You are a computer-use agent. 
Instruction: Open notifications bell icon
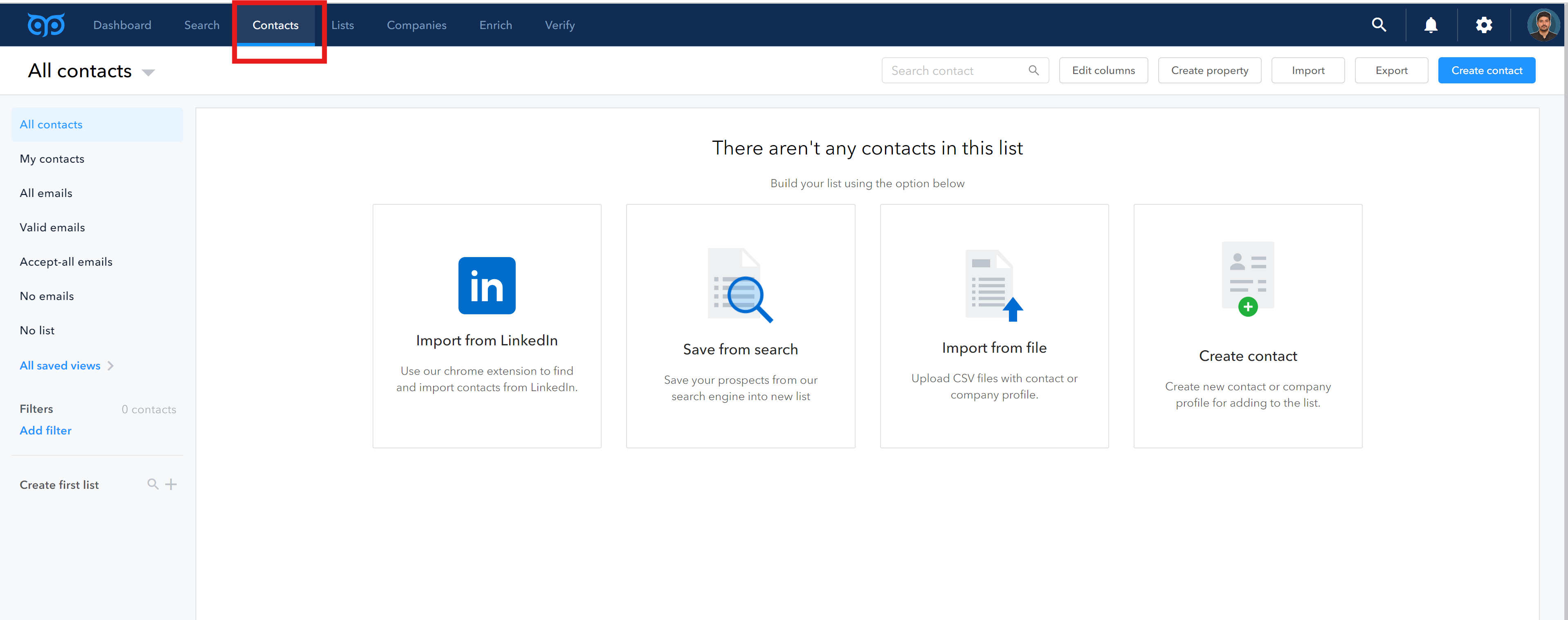point(1431,25)
